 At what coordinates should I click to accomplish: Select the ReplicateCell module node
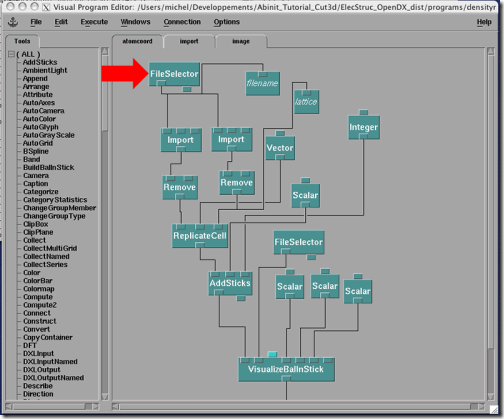coord(200,236)
